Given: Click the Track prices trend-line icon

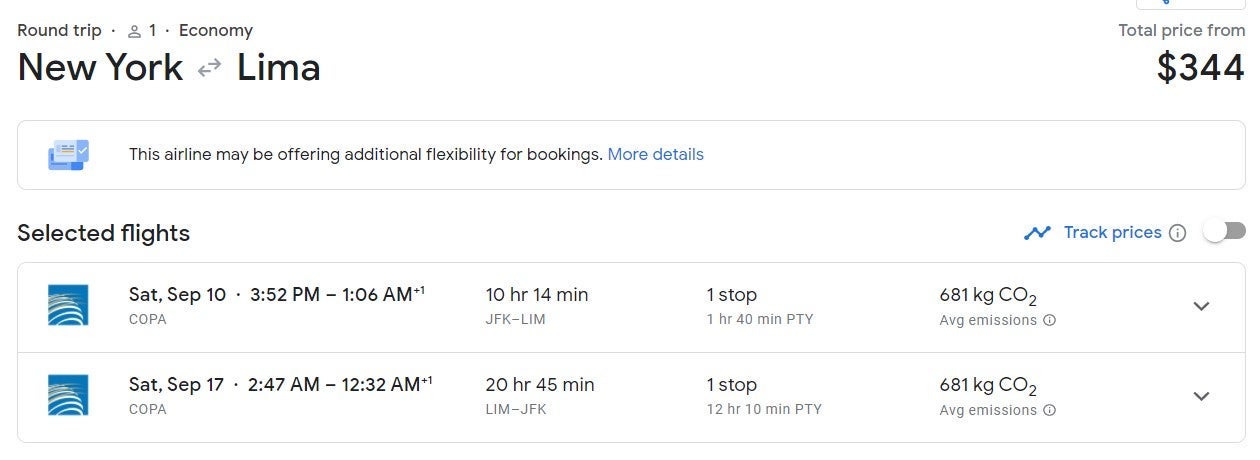Looking at the screenshot, I should [x=1037, y=233].
